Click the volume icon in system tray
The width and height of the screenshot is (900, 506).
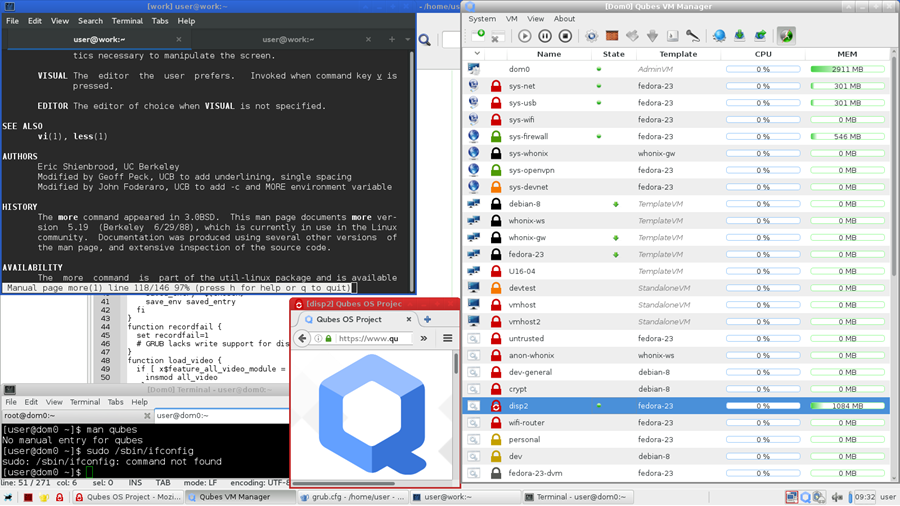[837, 497]
